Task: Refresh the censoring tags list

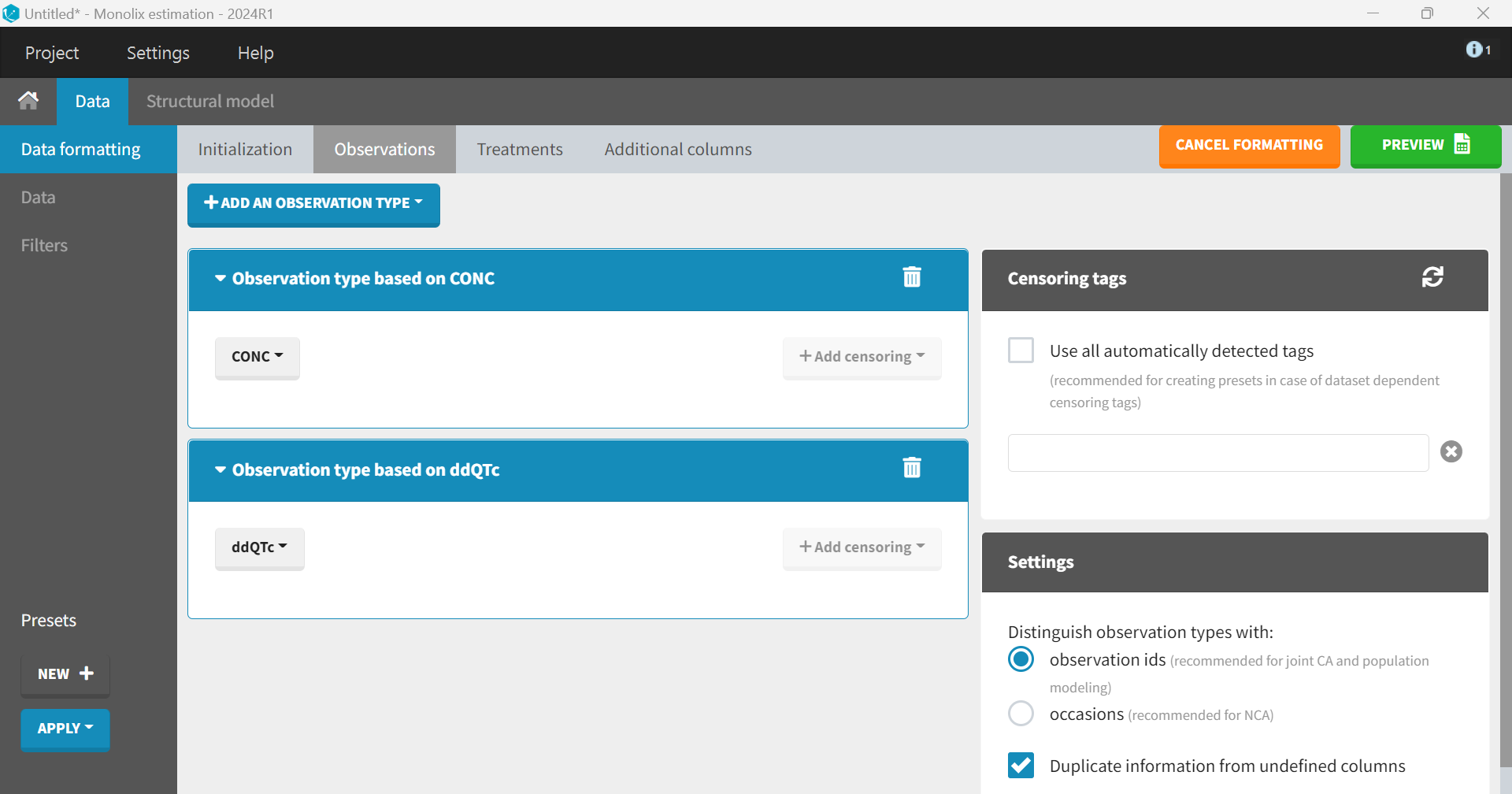Action: (x=1432, y=277)
